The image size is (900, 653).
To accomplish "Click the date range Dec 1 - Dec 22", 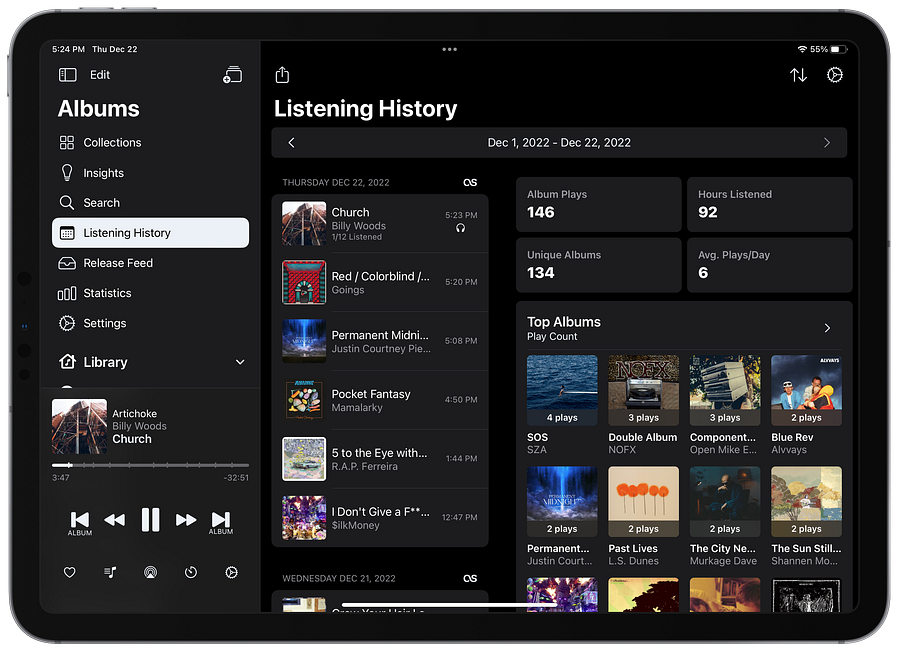I will pyautogui.click(x=559, y=142).
